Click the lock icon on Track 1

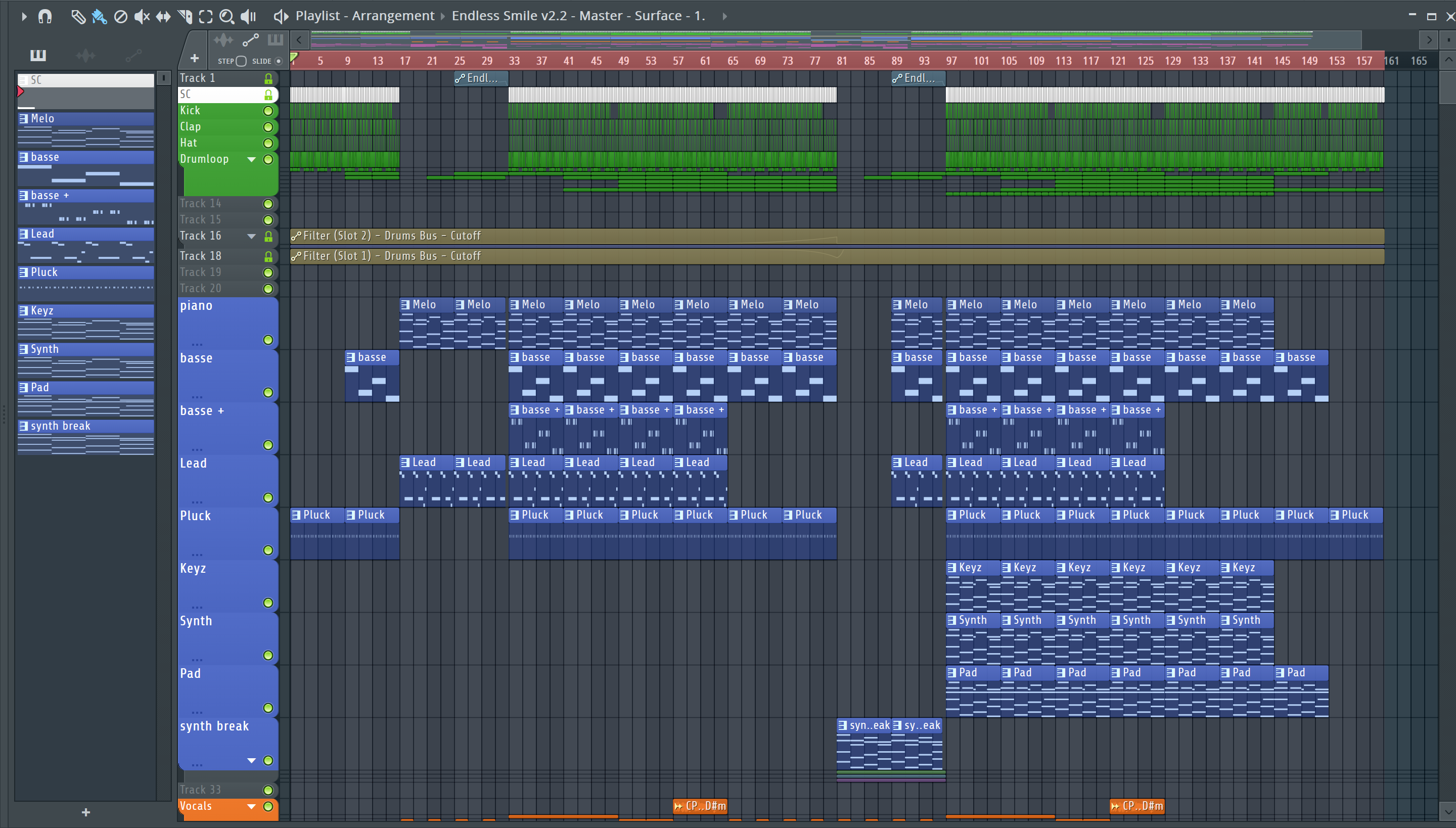268,78
